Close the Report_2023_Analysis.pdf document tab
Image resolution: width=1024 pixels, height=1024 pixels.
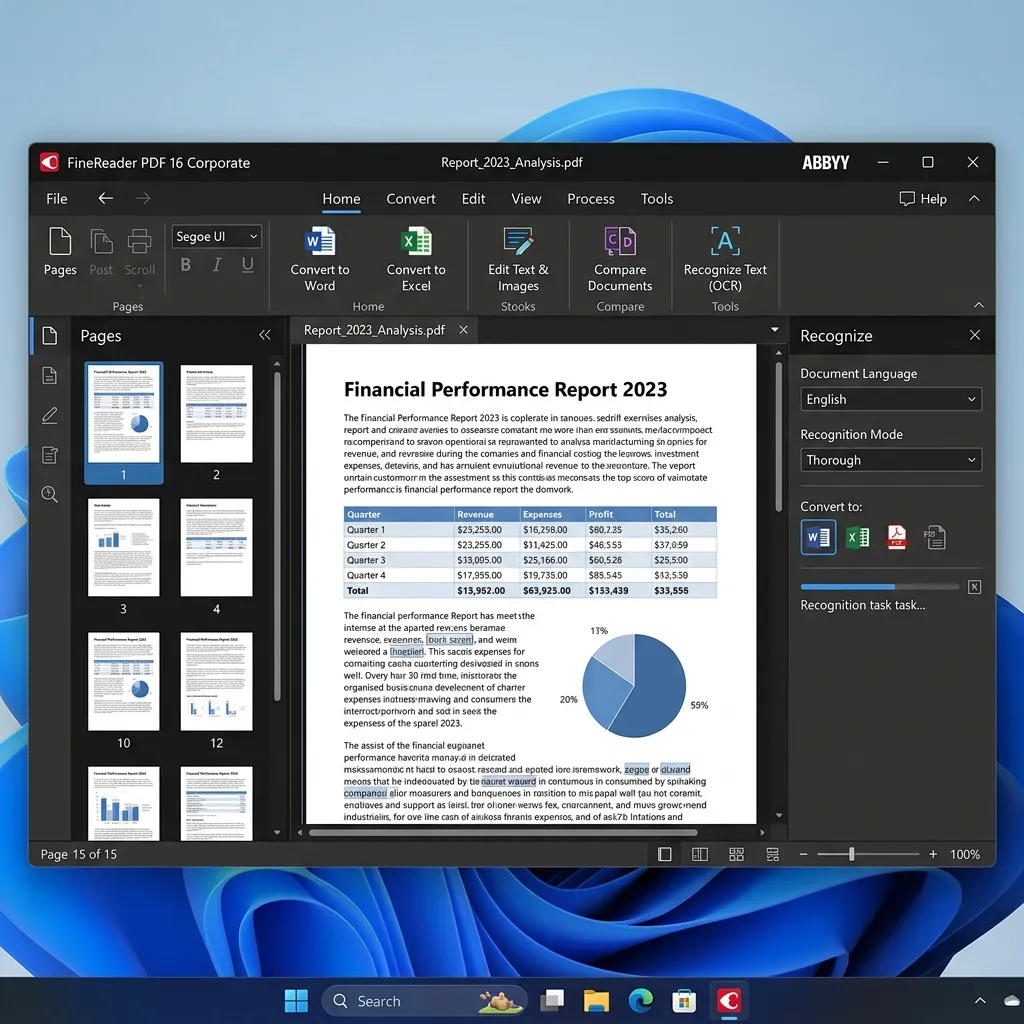[463, 330]
